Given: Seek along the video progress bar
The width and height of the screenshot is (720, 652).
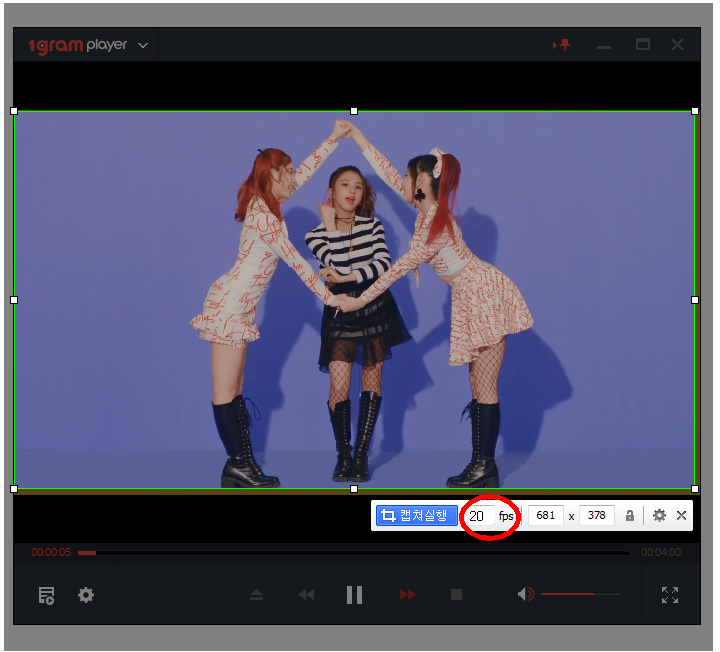Looking at the screenshot, I should tap(354, 553).
